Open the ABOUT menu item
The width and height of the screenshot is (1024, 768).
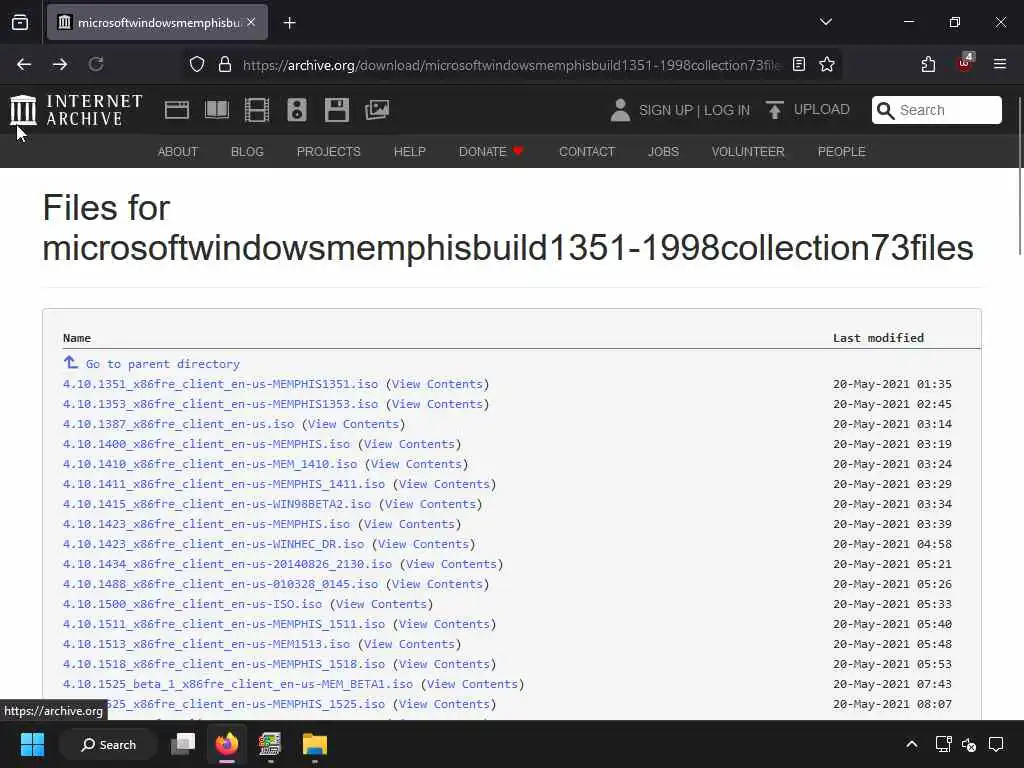coord(178,152)
